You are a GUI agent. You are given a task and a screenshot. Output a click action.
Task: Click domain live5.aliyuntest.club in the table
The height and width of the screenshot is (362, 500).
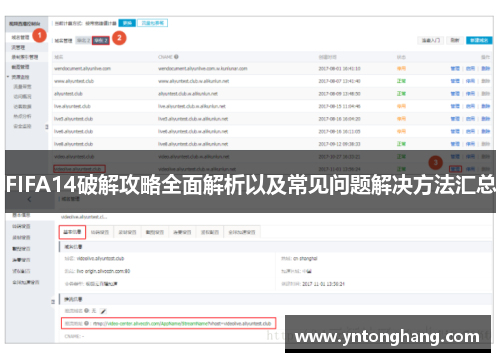coord(74,119)
